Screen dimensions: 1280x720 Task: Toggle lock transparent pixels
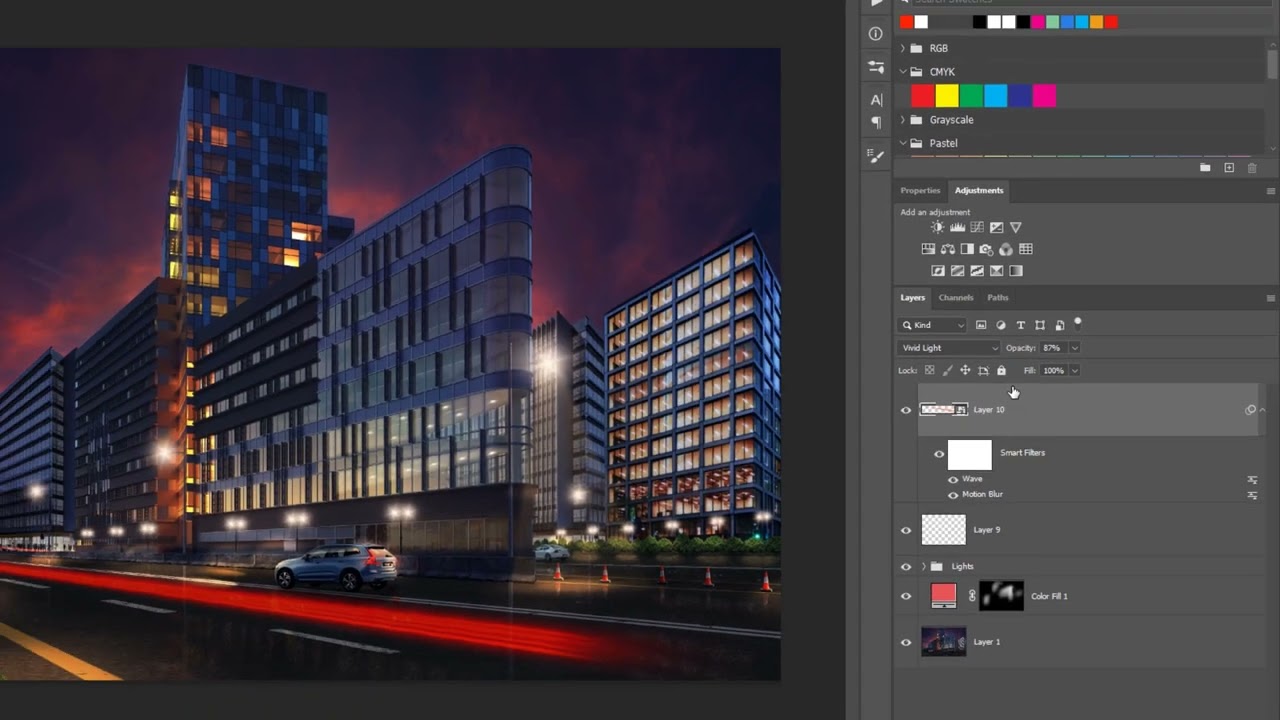click(x=930, y=370)
